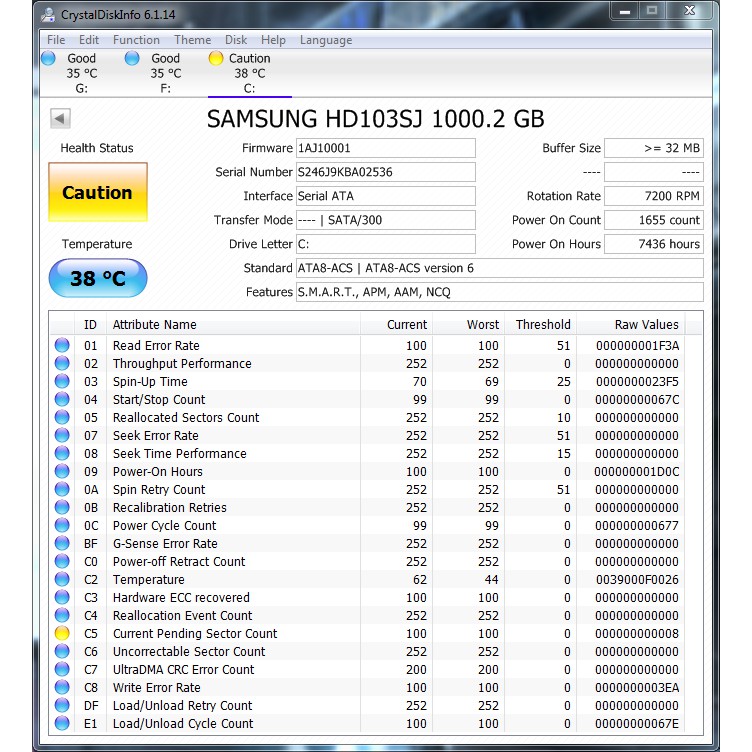This screenshot has width=752, height=752.
Task: Click the CrystalDiskInfo app icon in title bar
Action: coord(48,15)
